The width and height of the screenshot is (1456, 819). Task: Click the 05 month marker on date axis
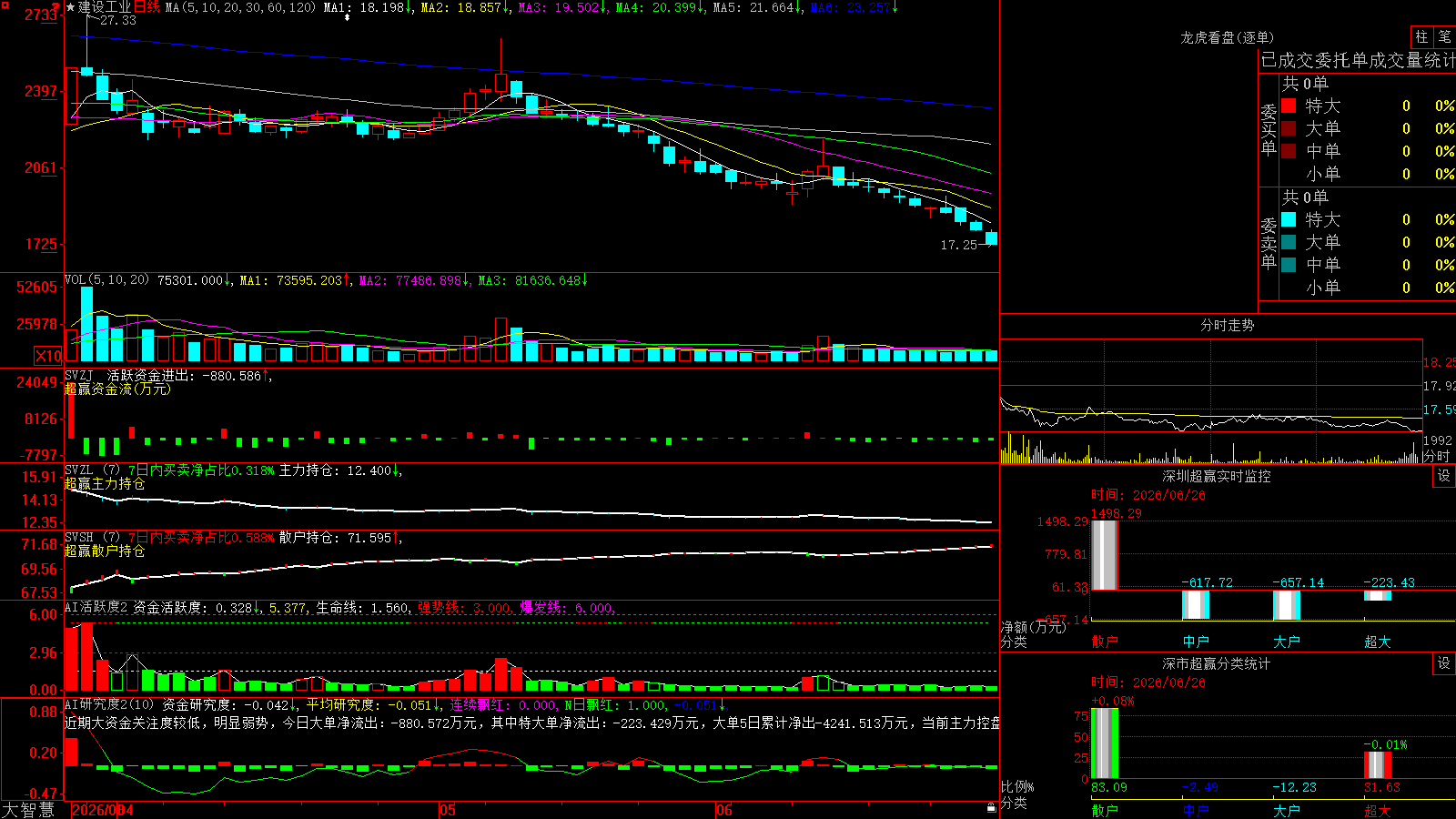point(447,810)
